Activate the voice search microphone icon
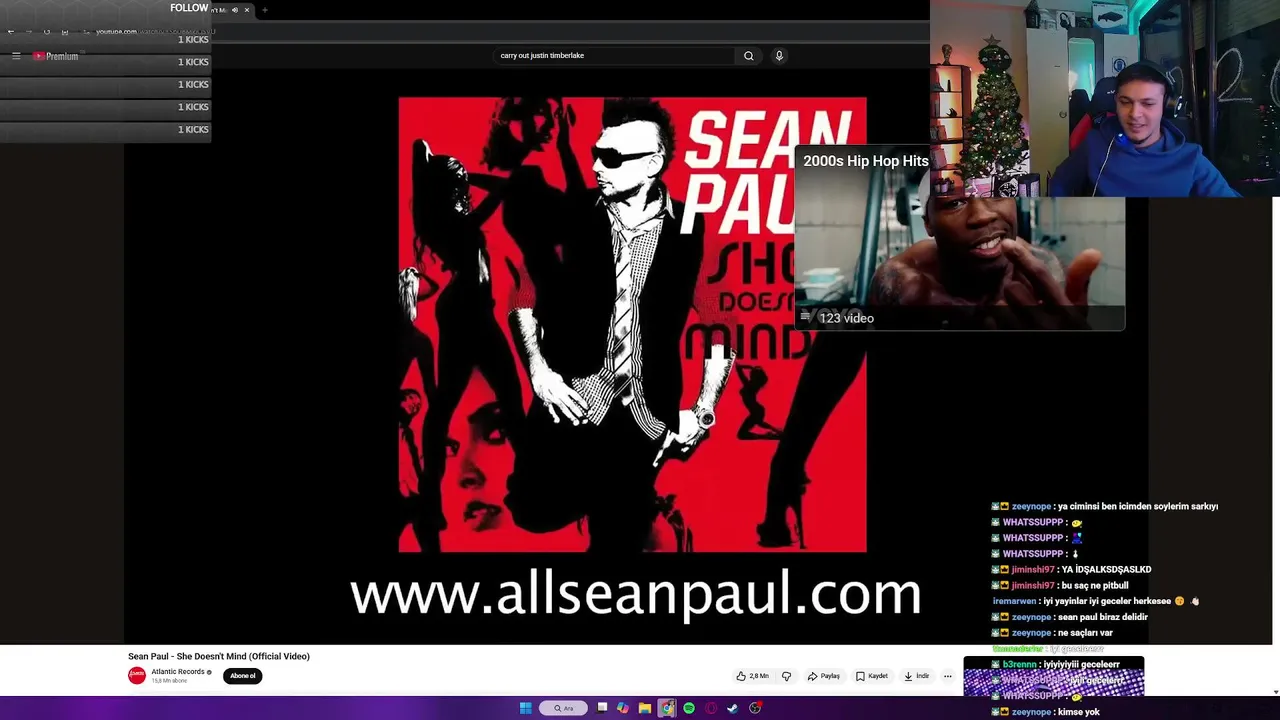Image resolution: width=1280 pixels, height=720 pixels. pyautogui.click(x=779, y=56)
